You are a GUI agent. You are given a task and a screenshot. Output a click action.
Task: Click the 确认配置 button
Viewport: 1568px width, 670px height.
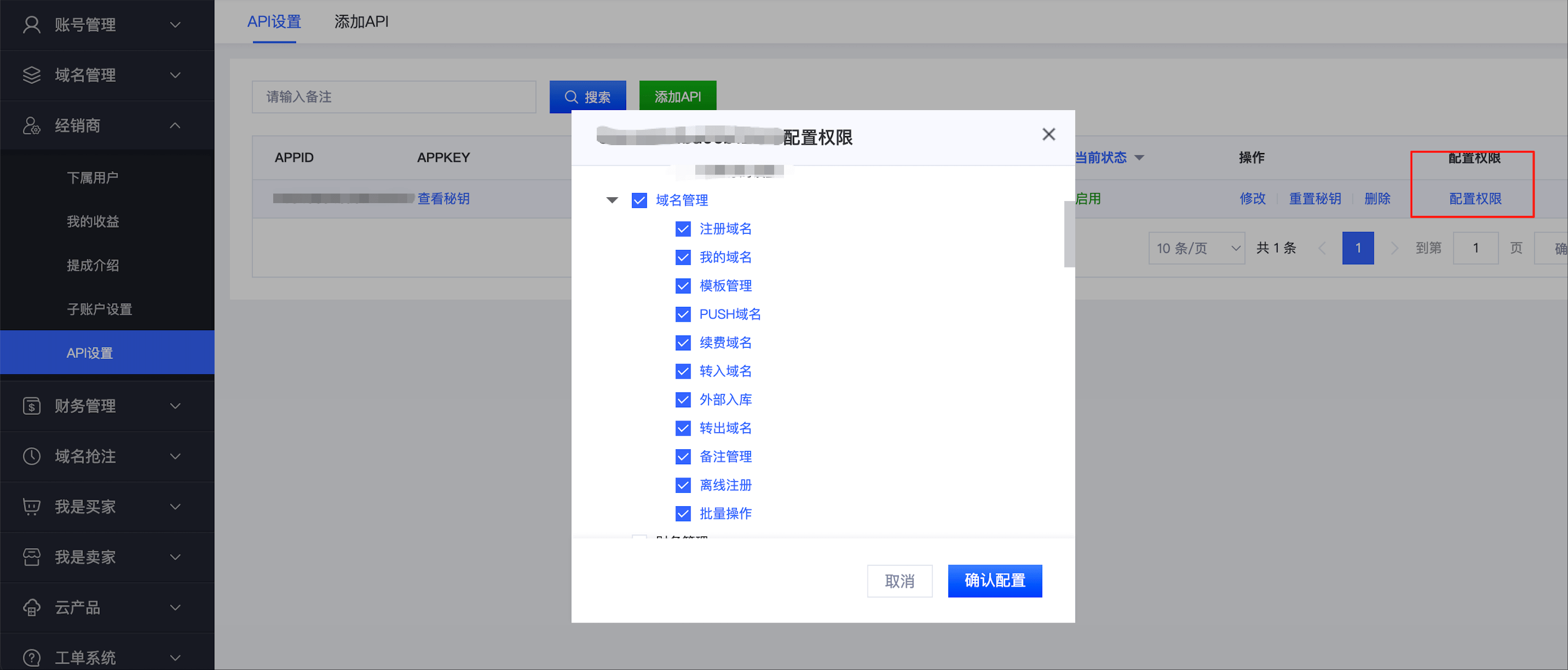[x=994, y=581]
